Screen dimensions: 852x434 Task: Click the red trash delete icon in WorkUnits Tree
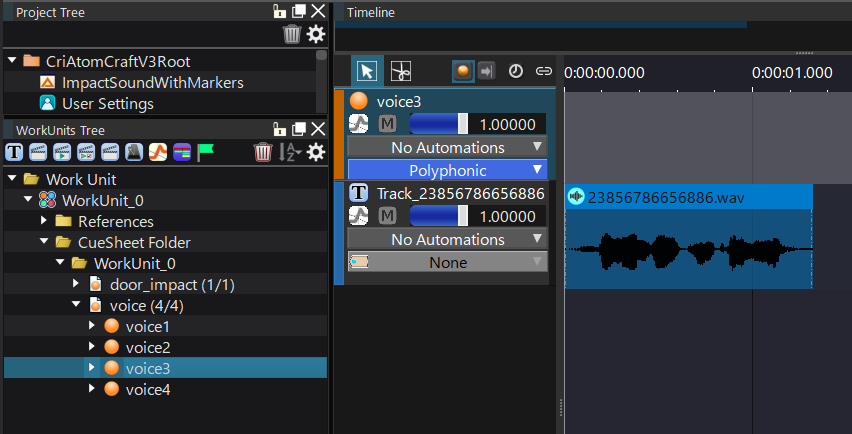pyautogui.click(x=263, y=152)
